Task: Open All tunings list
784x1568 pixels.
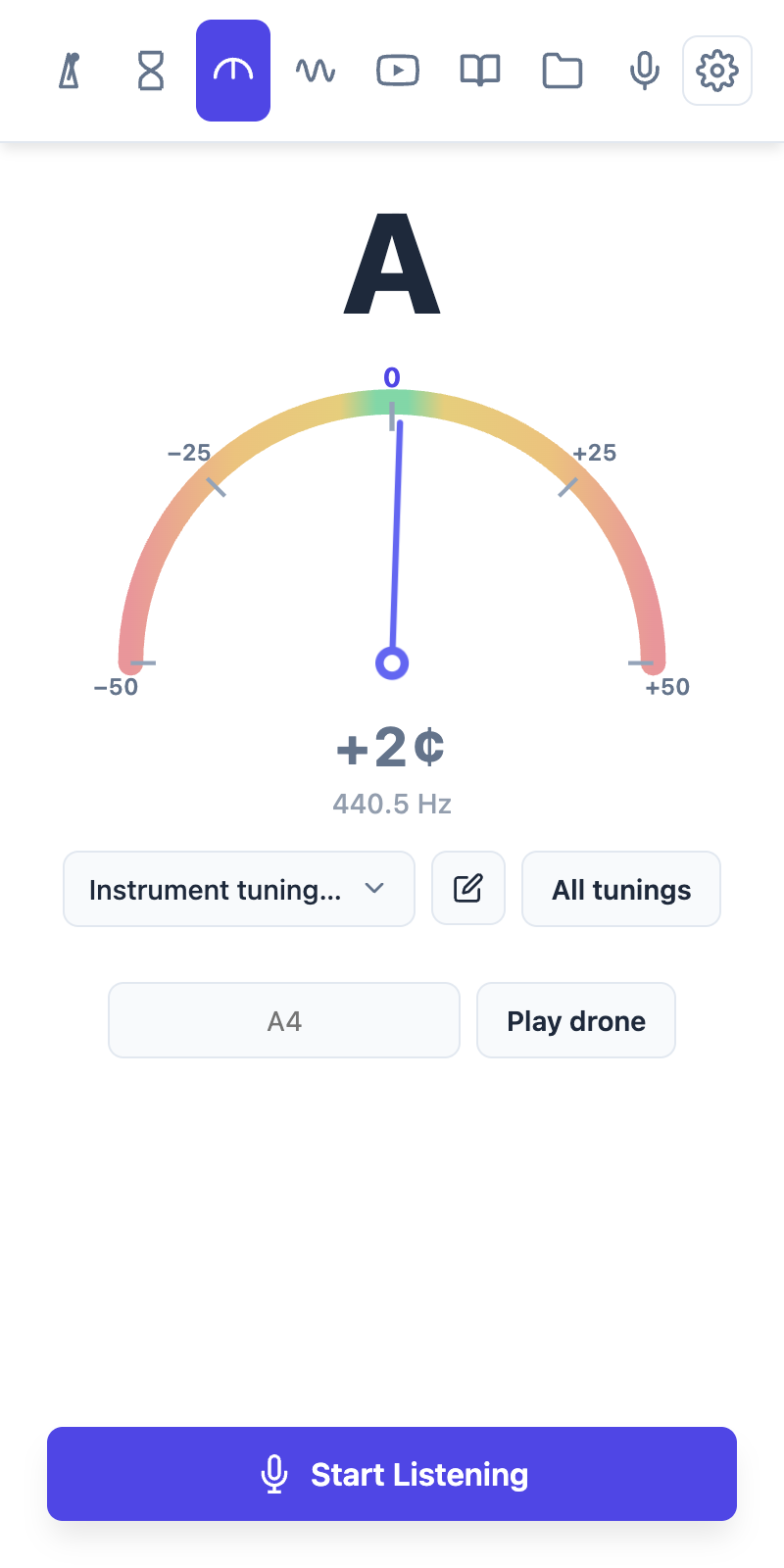Action: 621,889
